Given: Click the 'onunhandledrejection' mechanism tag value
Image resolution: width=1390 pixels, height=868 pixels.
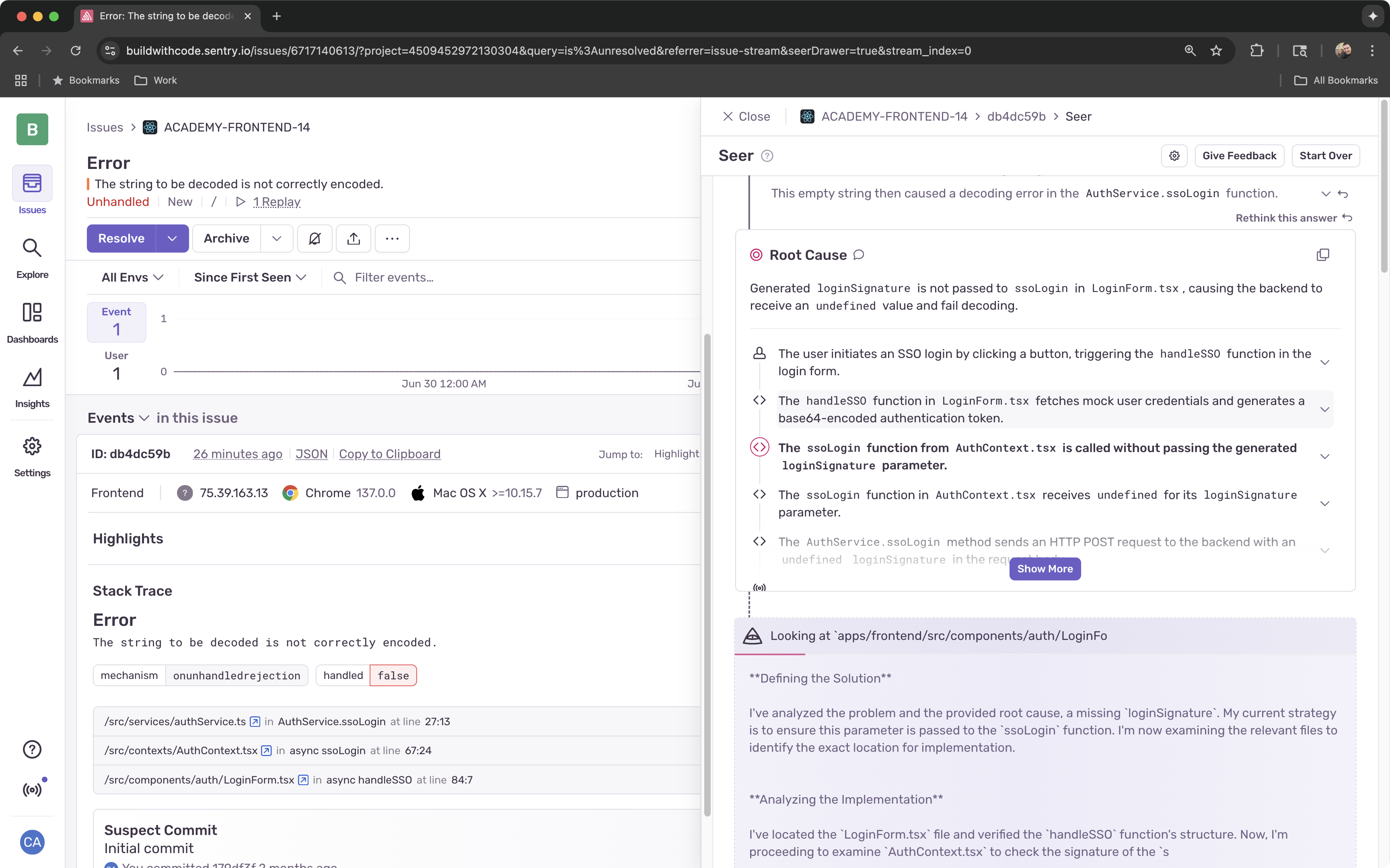Looking at the screenshot, I should (236, 675).
